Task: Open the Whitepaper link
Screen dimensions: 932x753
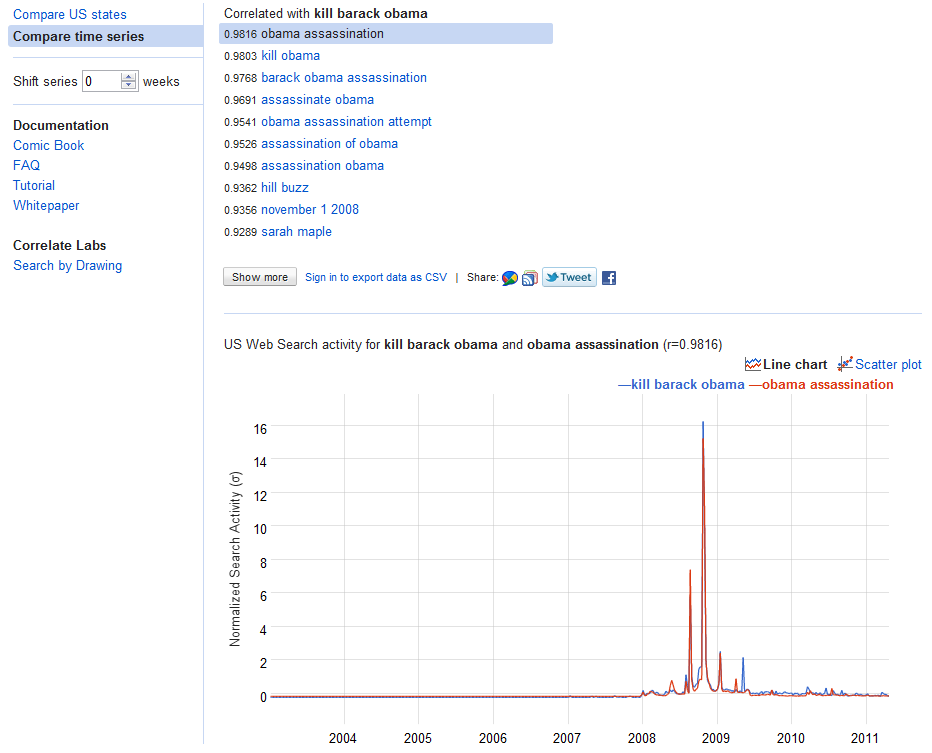Action: pos(46,205)
